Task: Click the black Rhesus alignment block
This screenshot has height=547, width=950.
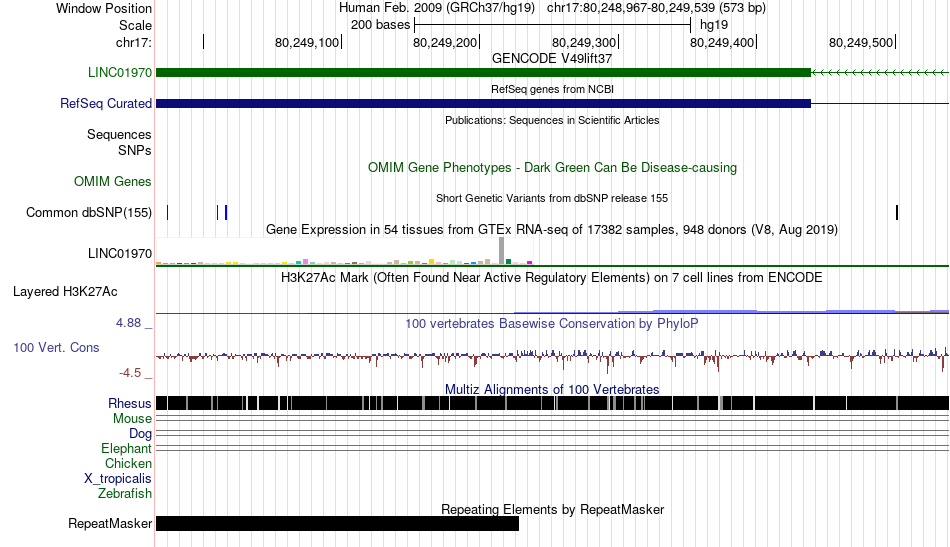Action: point(552,403)
